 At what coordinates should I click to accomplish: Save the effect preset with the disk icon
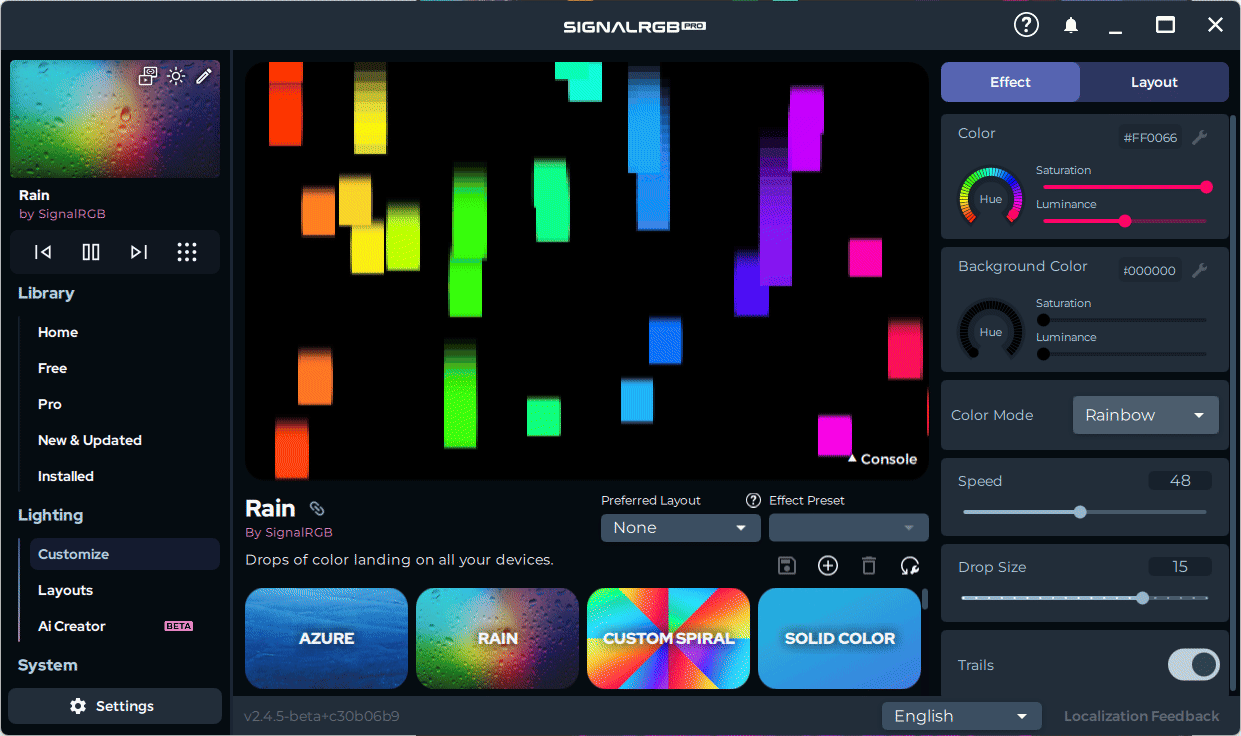point(787,566)
